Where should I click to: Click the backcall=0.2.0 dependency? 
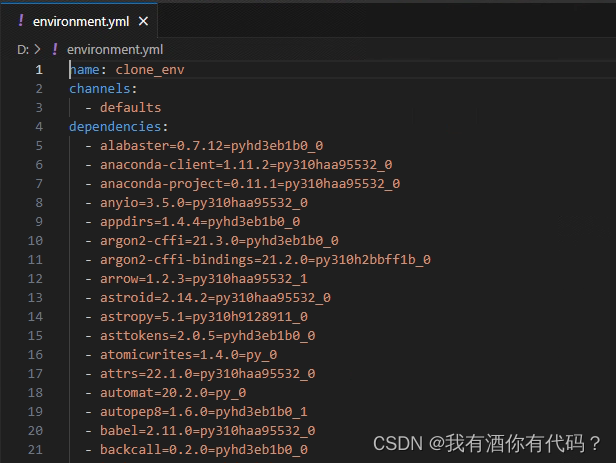pyautogui.click(x=204, y=450)
